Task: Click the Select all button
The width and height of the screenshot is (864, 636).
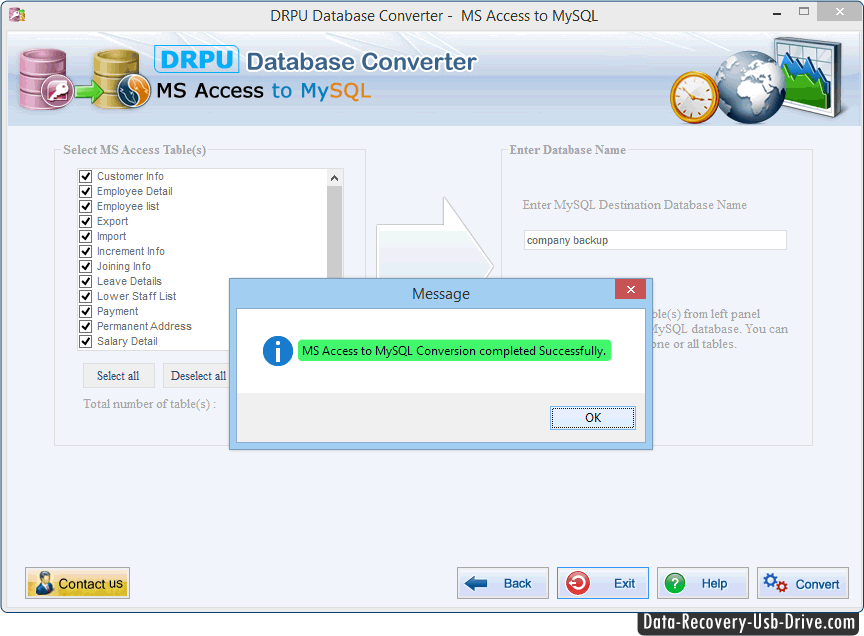Action: [x=118, y=376]
